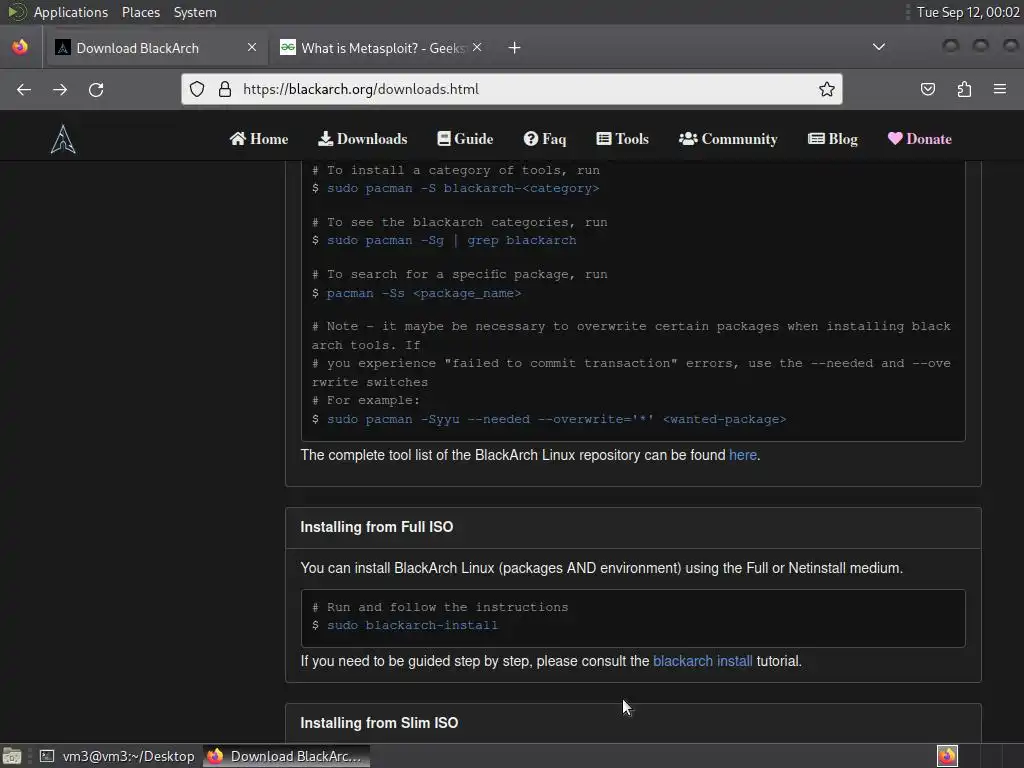The height and width of the screenshot is (768, 1024).
Task: Go forward one page
Action: tap(60, 89)
